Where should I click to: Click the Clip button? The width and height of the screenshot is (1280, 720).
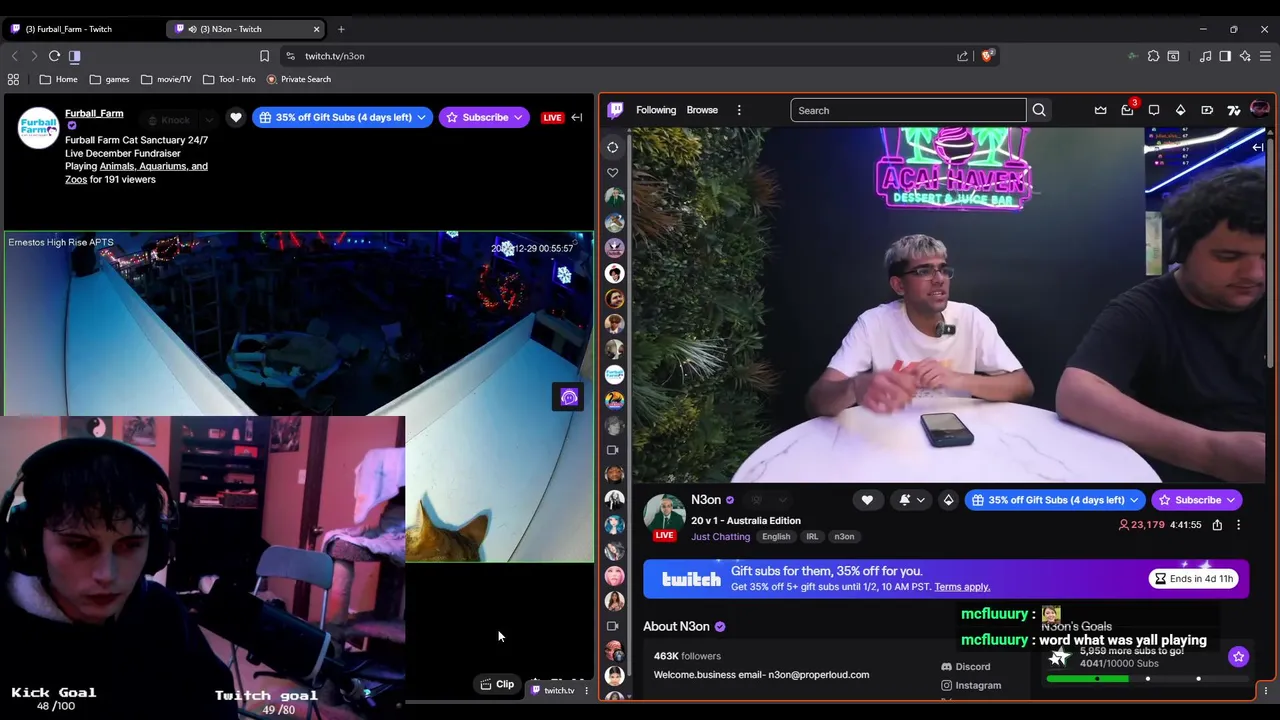click(497, 685)
